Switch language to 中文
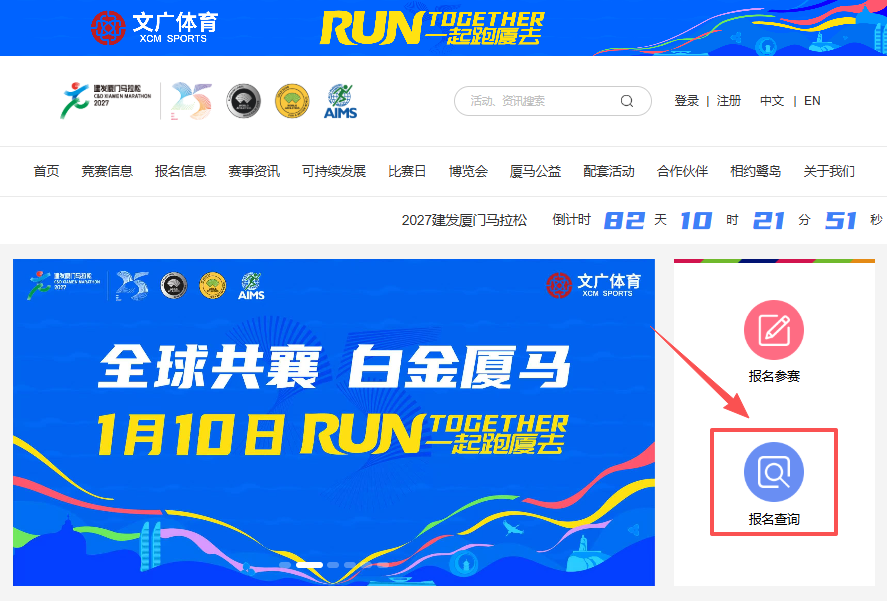Viewport: 887px width, 601px height. pyautogui.click(x=772, y=101)
